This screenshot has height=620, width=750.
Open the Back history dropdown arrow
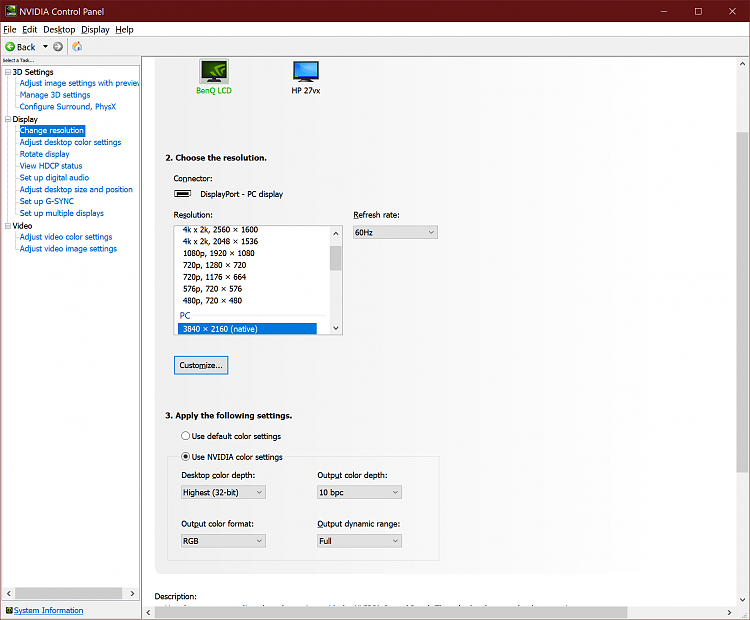45,46
